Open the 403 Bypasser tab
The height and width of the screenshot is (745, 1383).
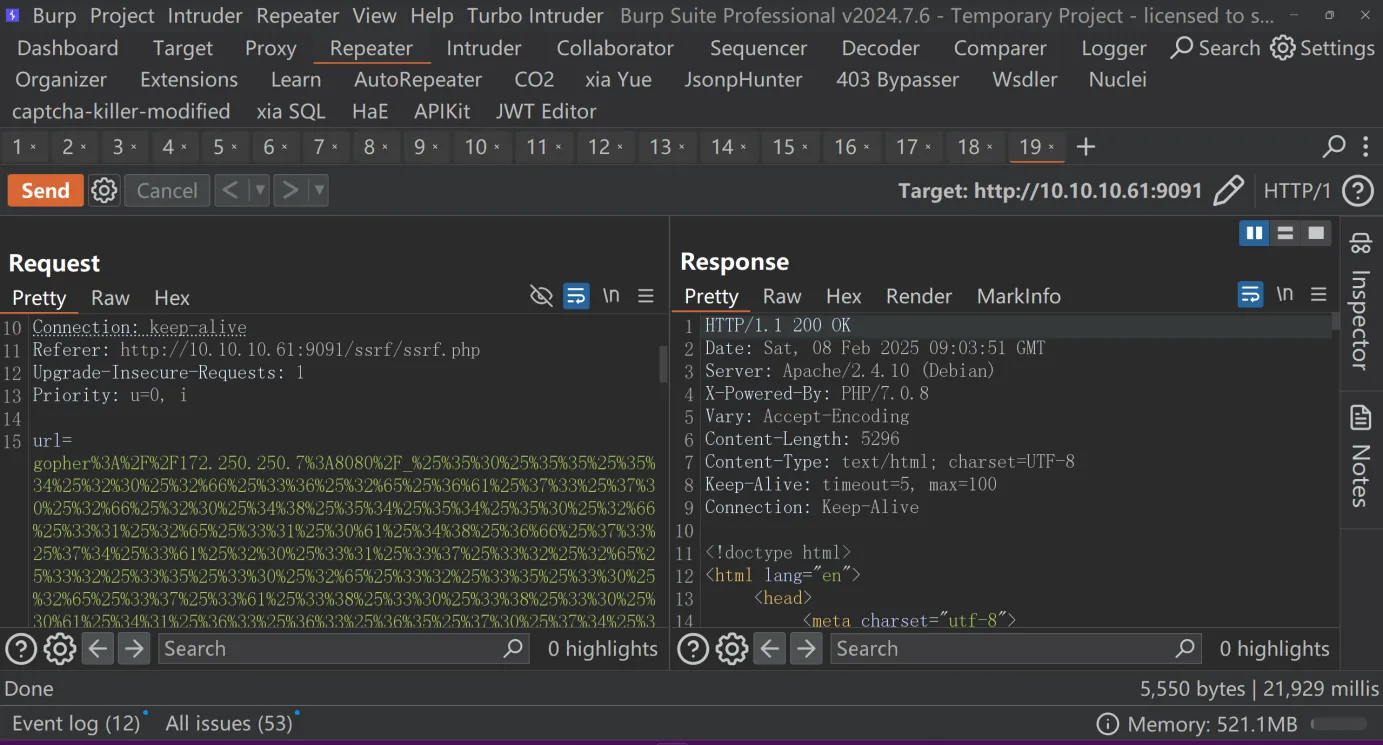point(897,79)
